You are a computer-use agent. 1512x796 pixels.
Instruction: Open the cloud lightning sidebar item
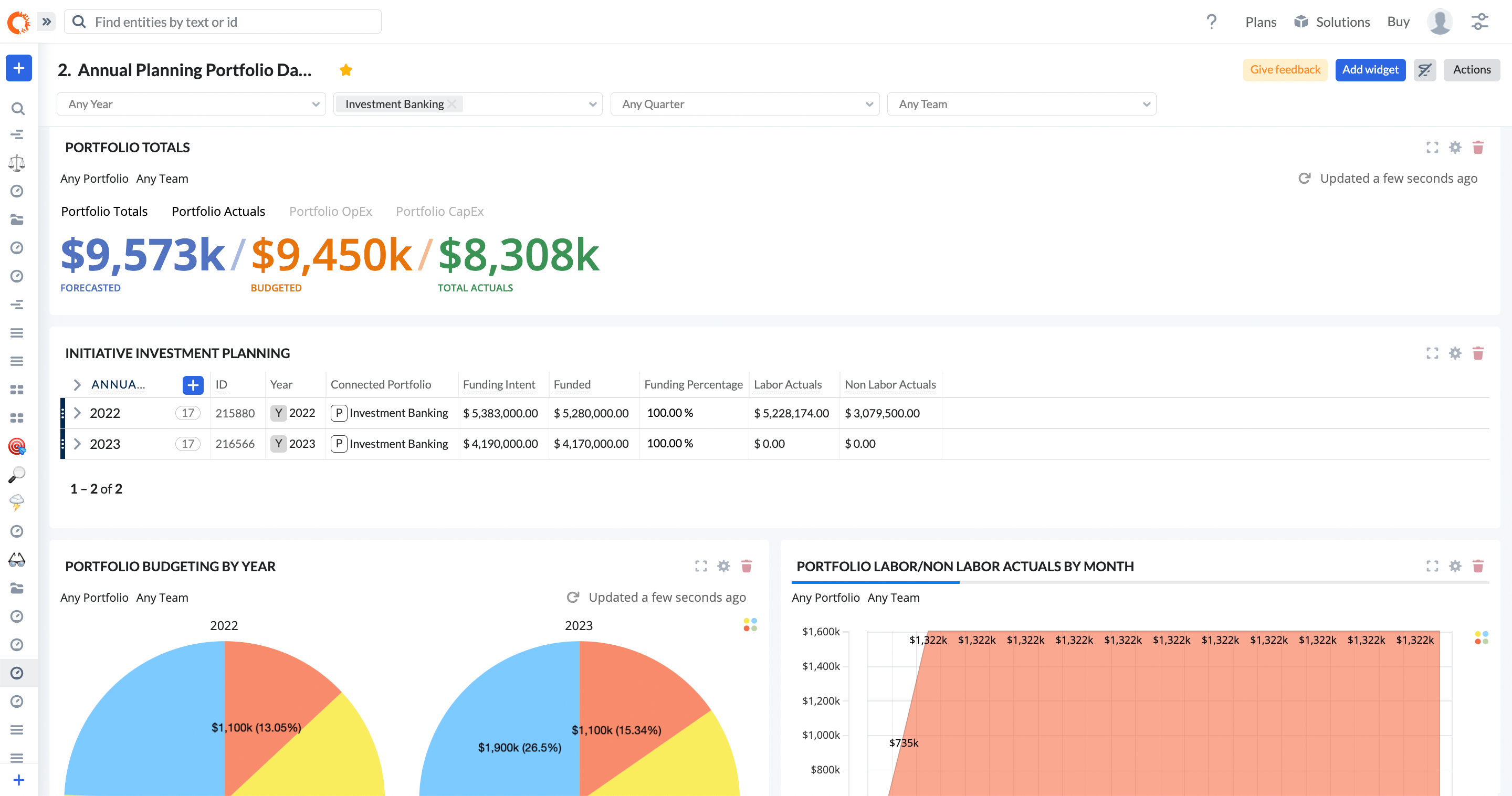[x=17, y=502]
